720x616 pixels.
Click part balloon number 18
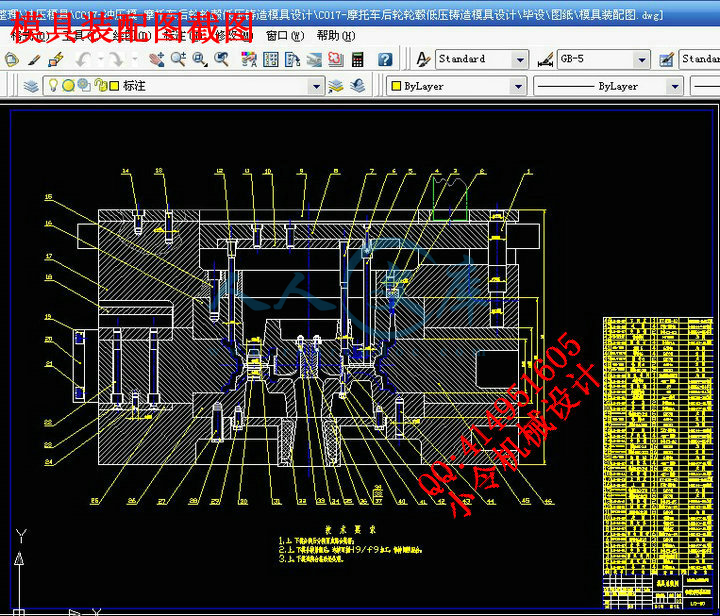pyautogui.click(x=159, y=171)
